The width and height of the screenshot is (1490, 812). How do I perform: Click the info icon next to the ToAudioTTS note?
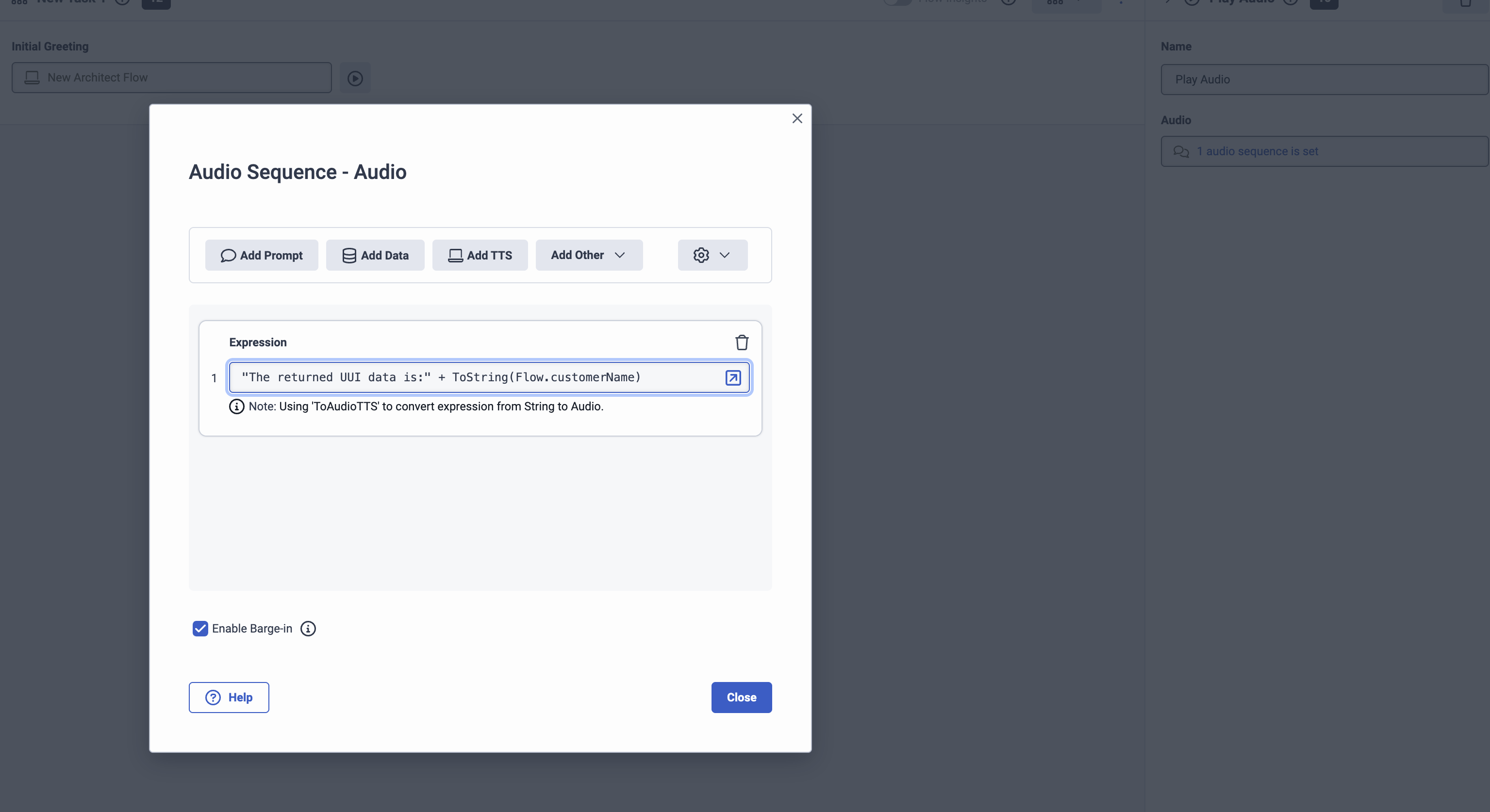click(236, 406)
